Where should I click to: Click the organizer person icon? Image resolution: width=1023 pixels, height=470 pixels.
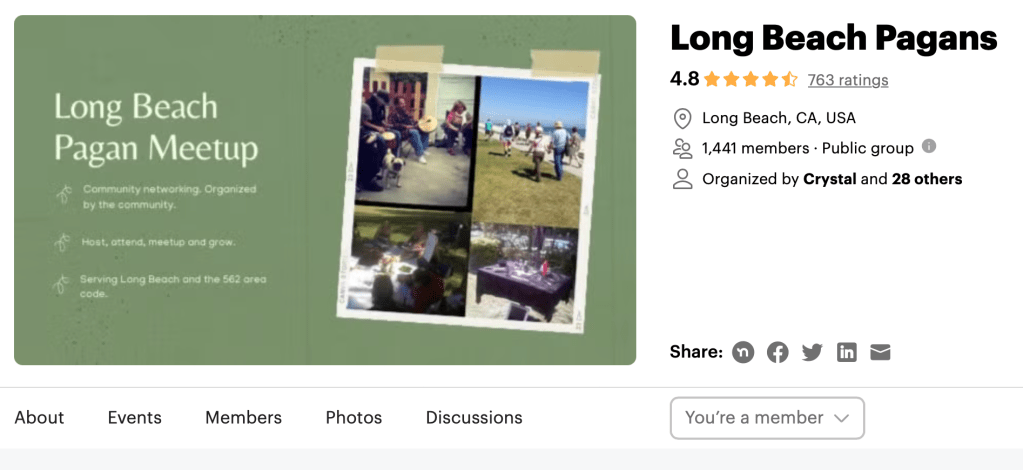[x=683, y=179]
